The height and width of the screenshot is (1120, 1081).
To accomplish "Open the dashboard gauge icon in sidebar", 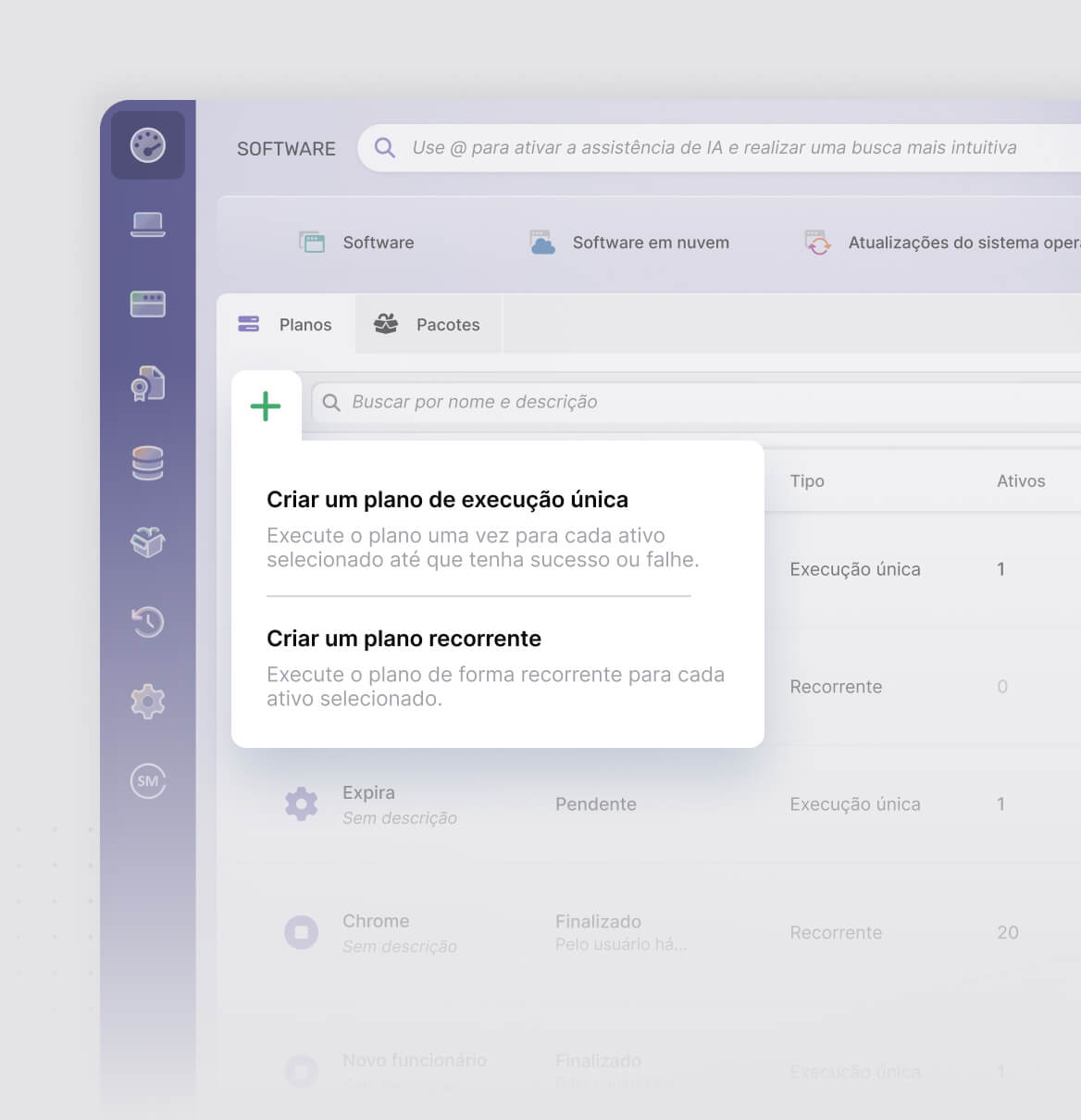I will (148, 145).
